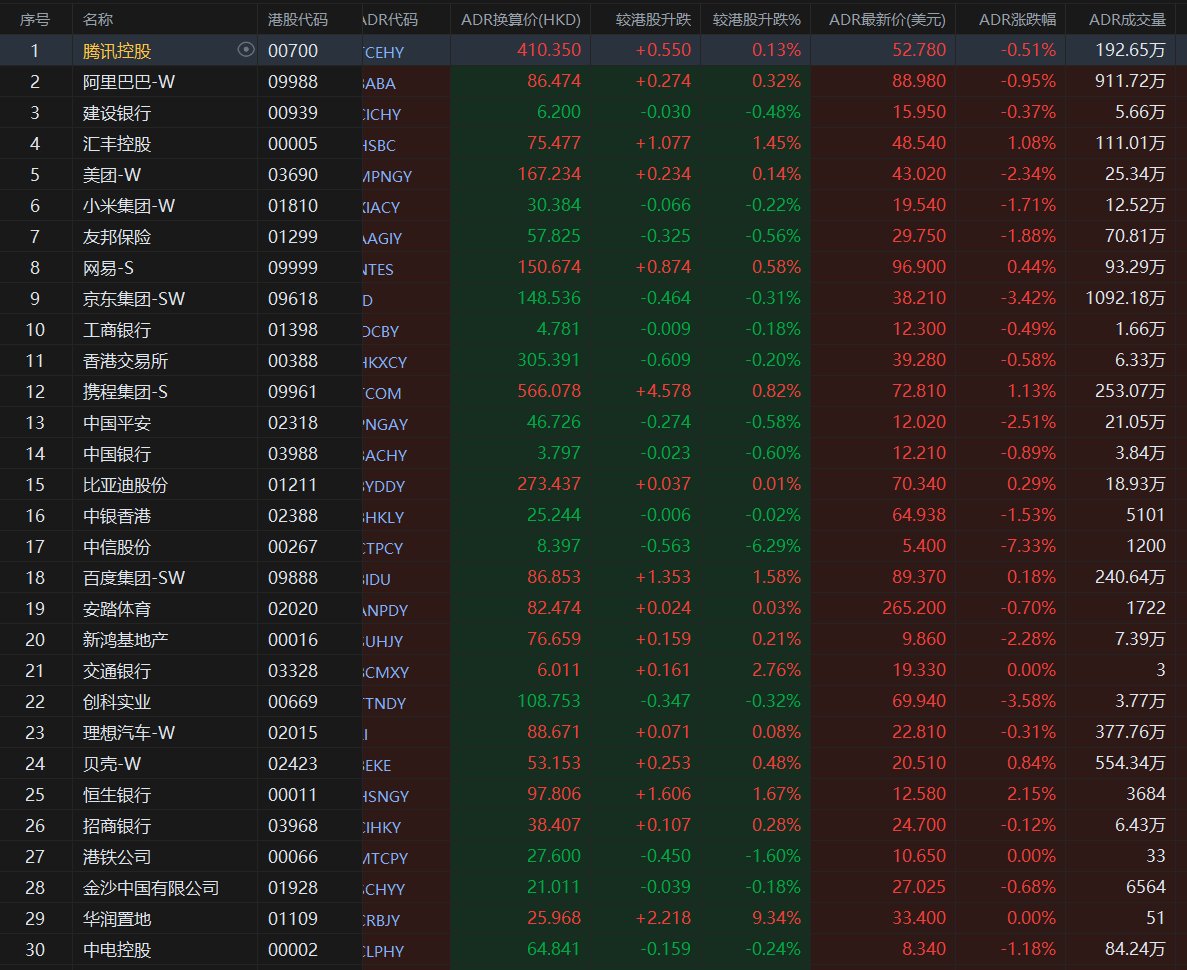Select the 中电控股 row name
The height and width of the screenshot is (970, 1187).
(117, 950)
